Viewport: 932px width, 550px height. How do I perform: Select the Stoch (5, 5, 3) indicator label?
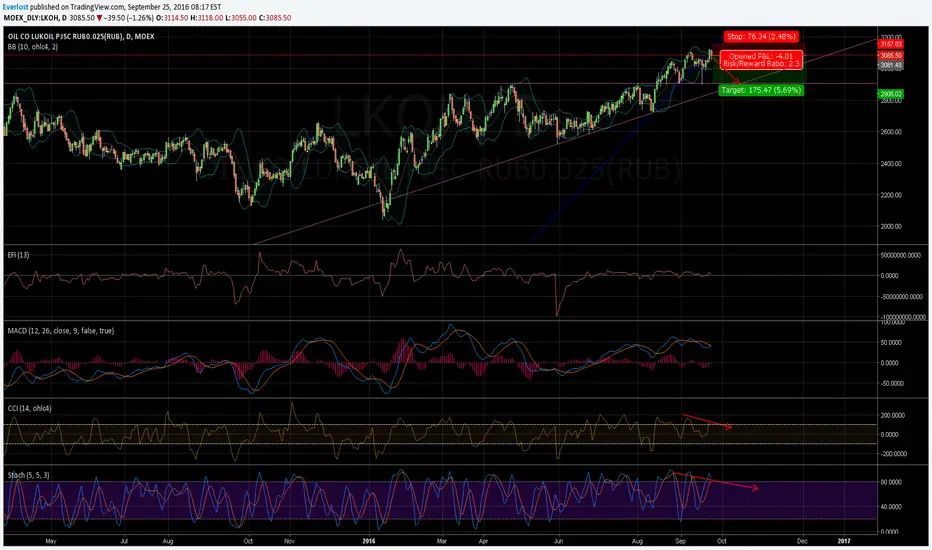[29, 475]
